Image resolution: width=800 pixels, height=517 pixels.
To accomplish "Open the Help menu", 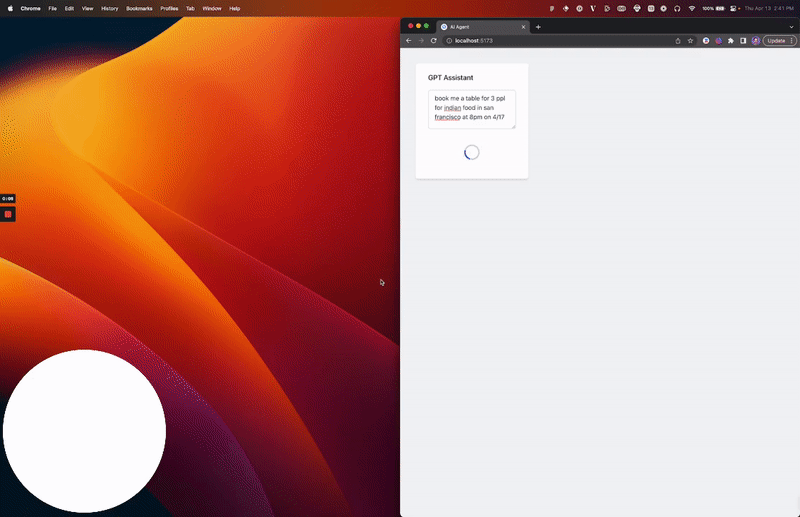I will tap(235, 8).
